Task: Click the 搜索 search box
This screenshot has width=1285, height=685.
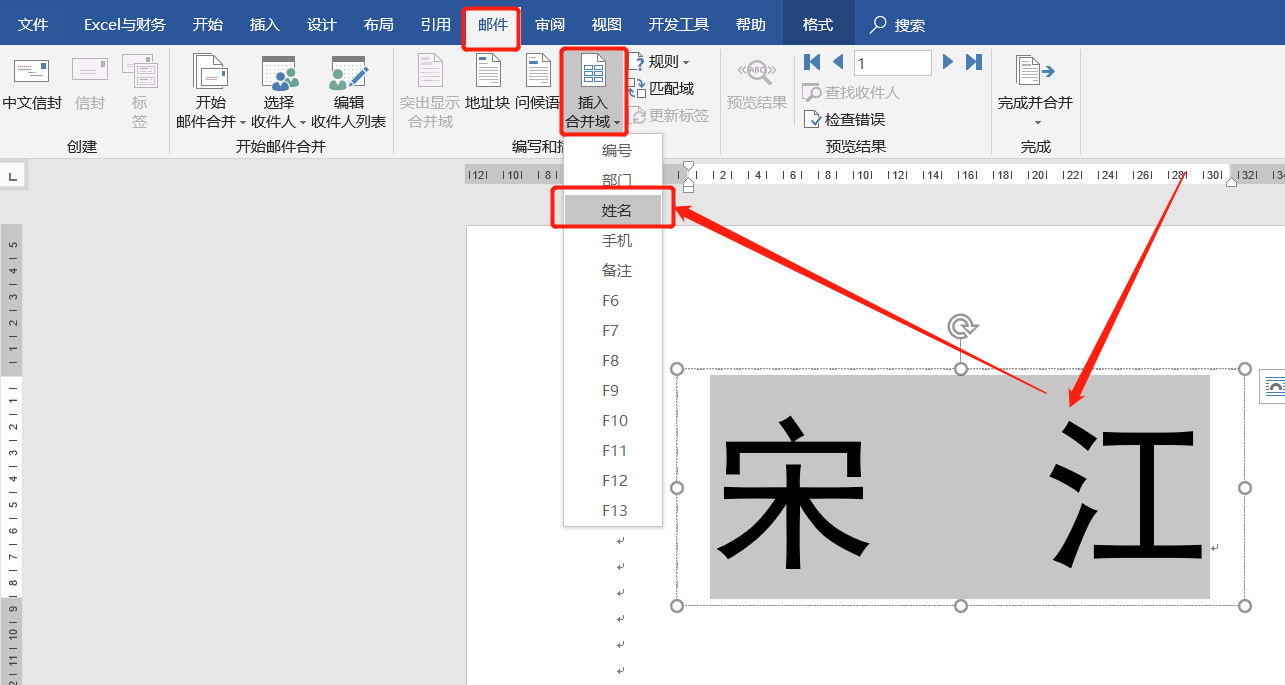Action: pyautogui.click(x=898, y=25)
